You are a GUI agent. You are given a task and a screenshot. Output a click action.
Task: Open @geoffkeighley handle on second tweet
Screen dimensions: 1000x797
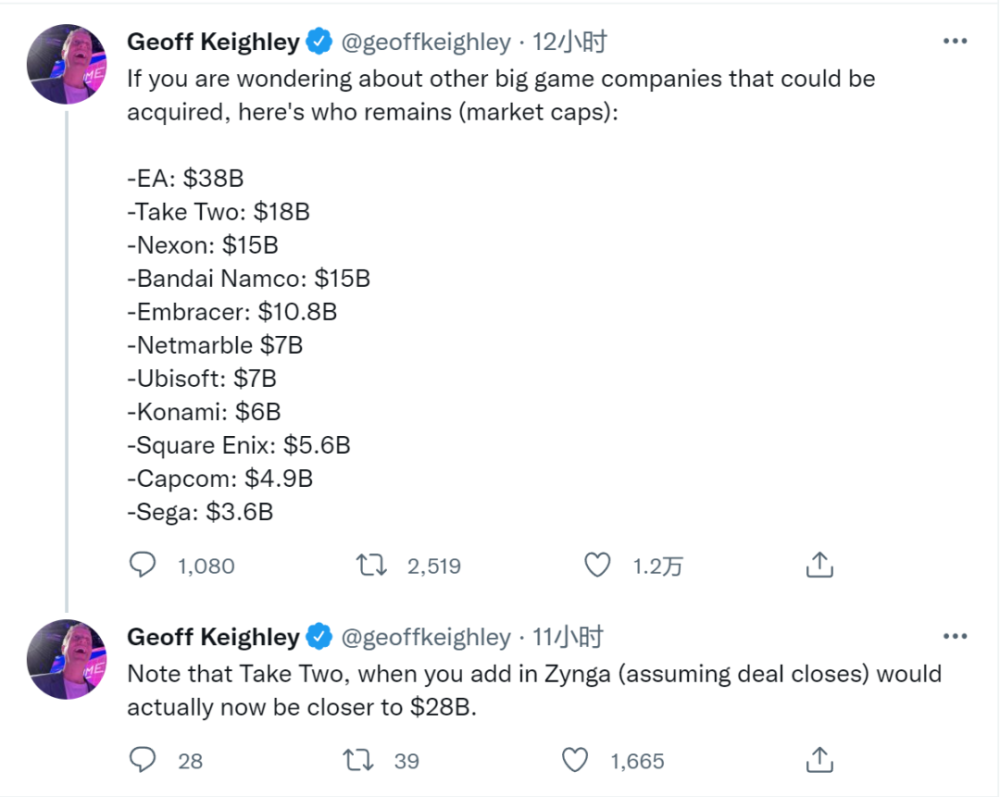coord(426,637)
